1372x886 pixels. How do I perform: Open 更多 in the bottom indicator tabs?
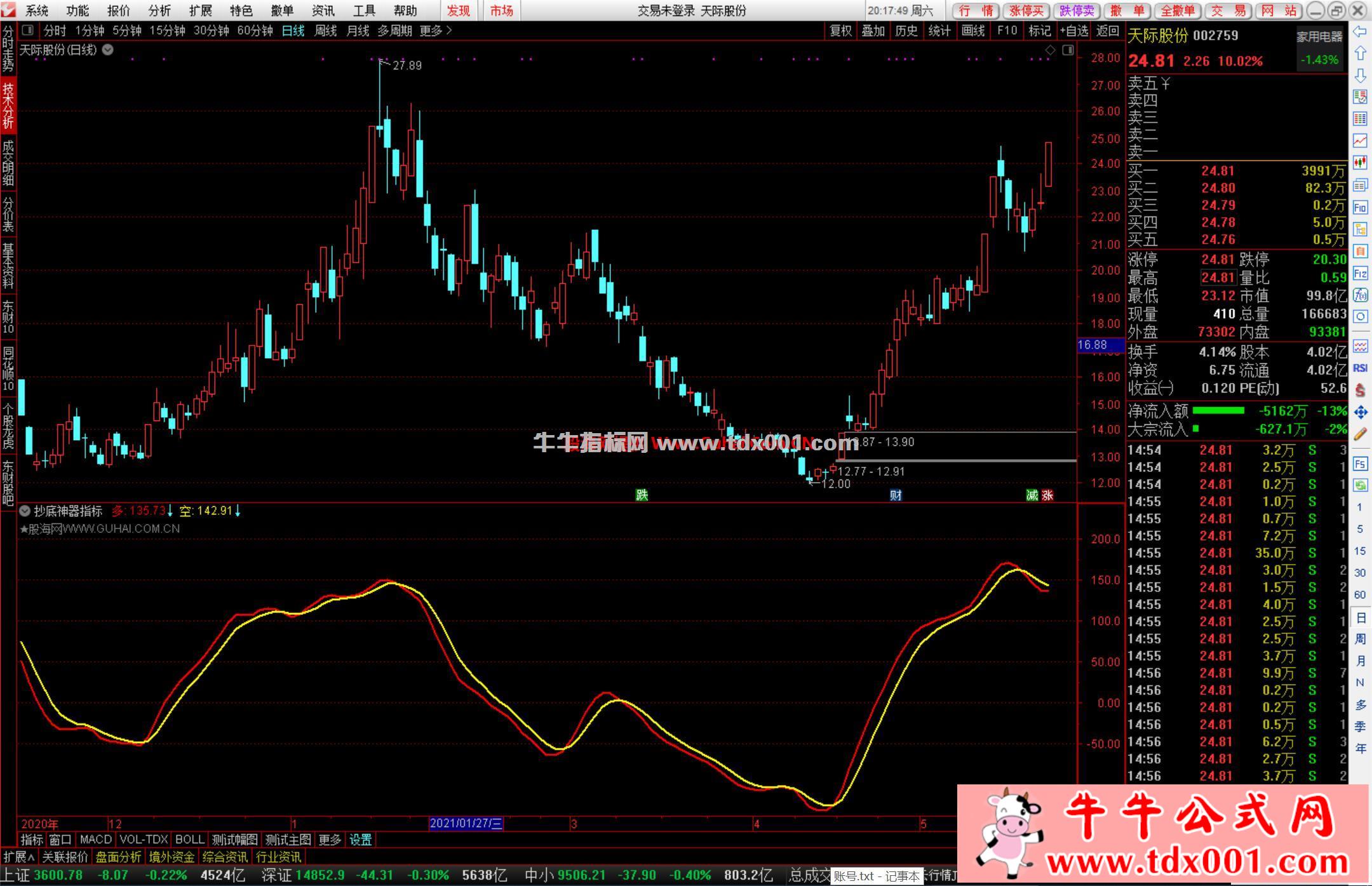330,840
